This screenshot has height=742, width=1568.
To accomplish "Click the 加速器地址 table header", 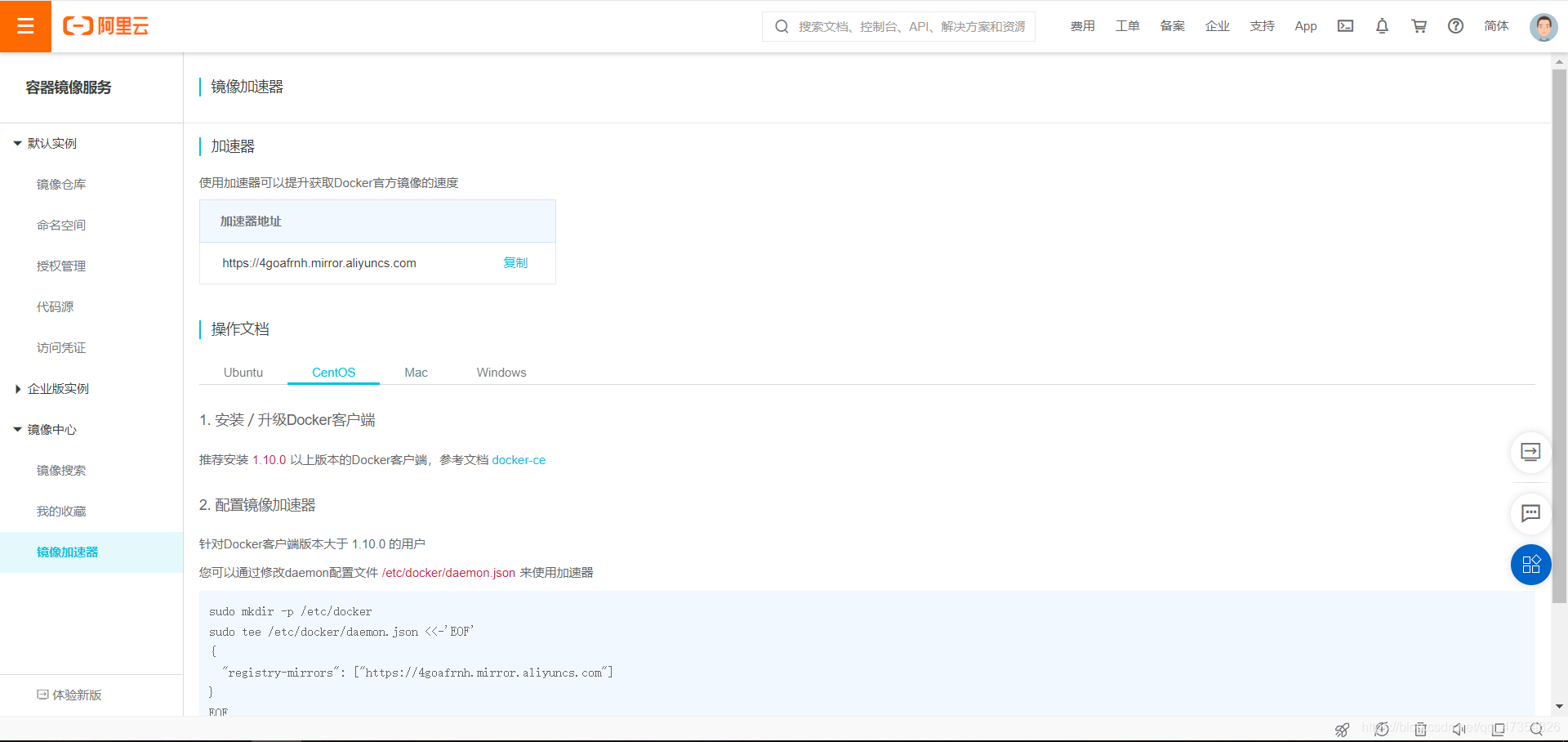I will 377,221.
